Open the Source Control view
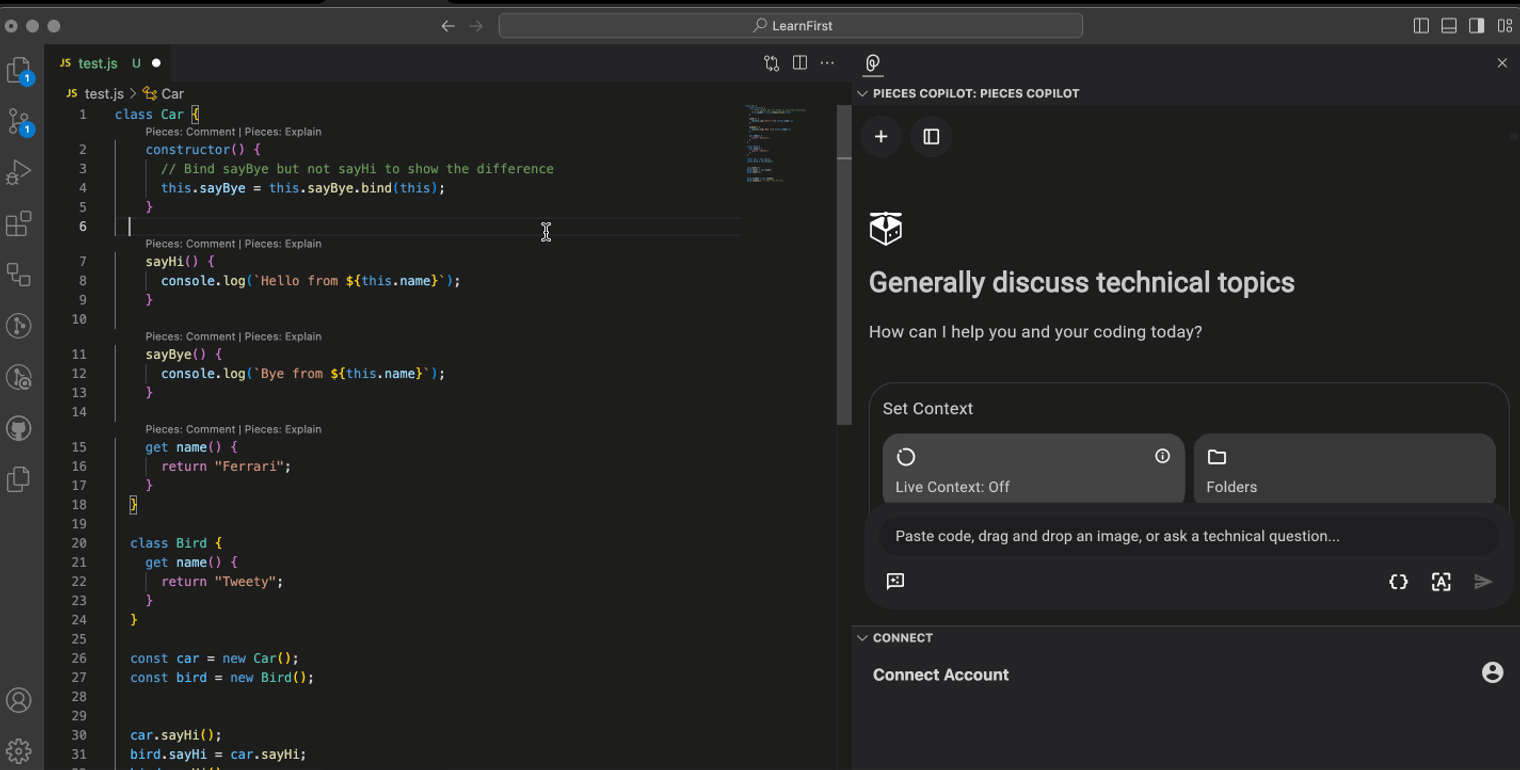 point(19,122)
